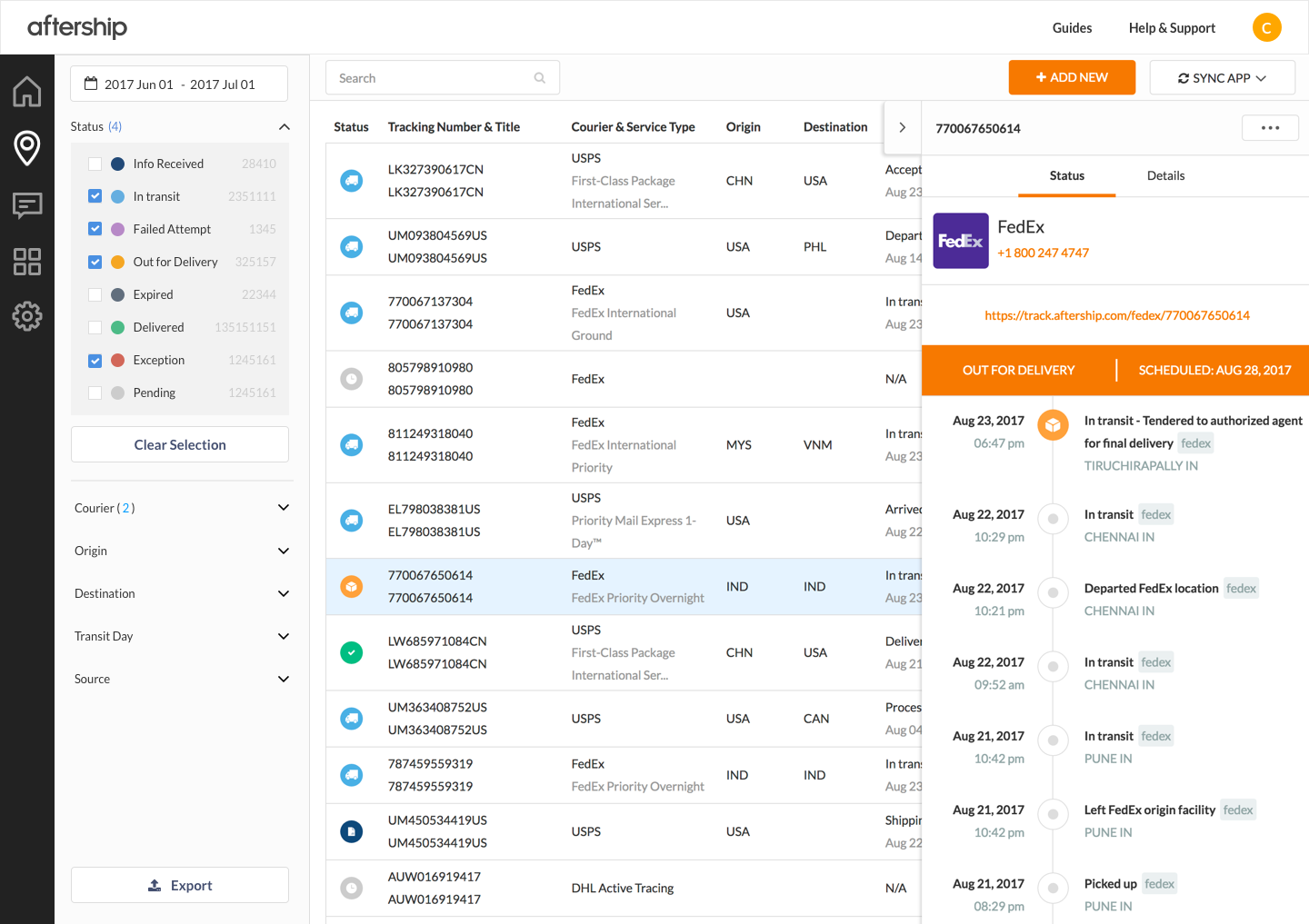This screenshot has height=924, width=1309.
Task: Check the Delivered status checkbox
Action: 95,327
